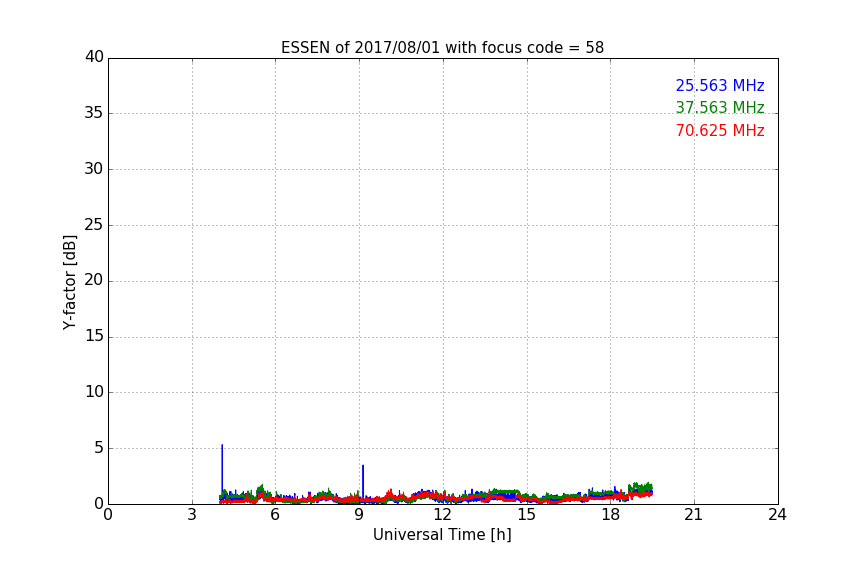Click the x-axis tick label 21
Image resolution: width=864 pixels, height=576 pixels.
694,515
